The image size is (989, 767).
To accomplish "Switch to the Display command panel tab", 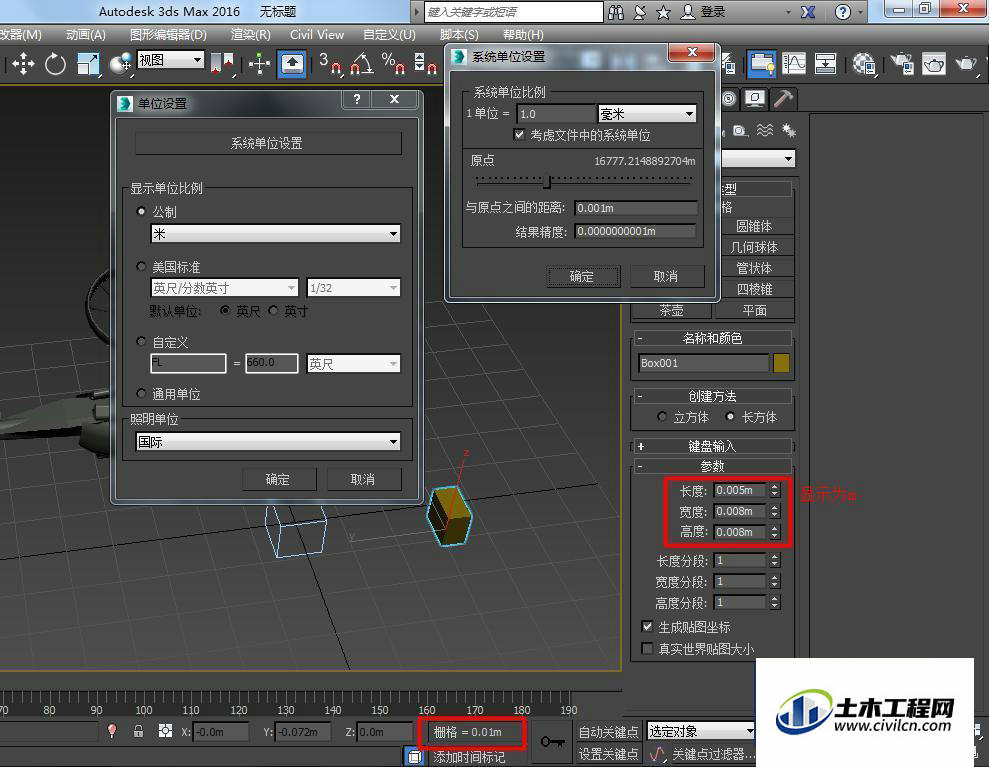I will point(755,98).
